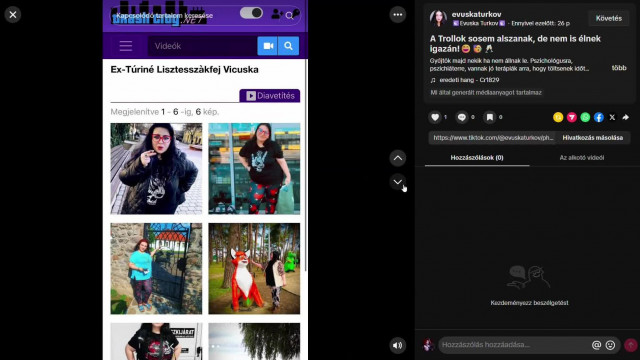Open the evuskaturkov username link

coord(476,14)
